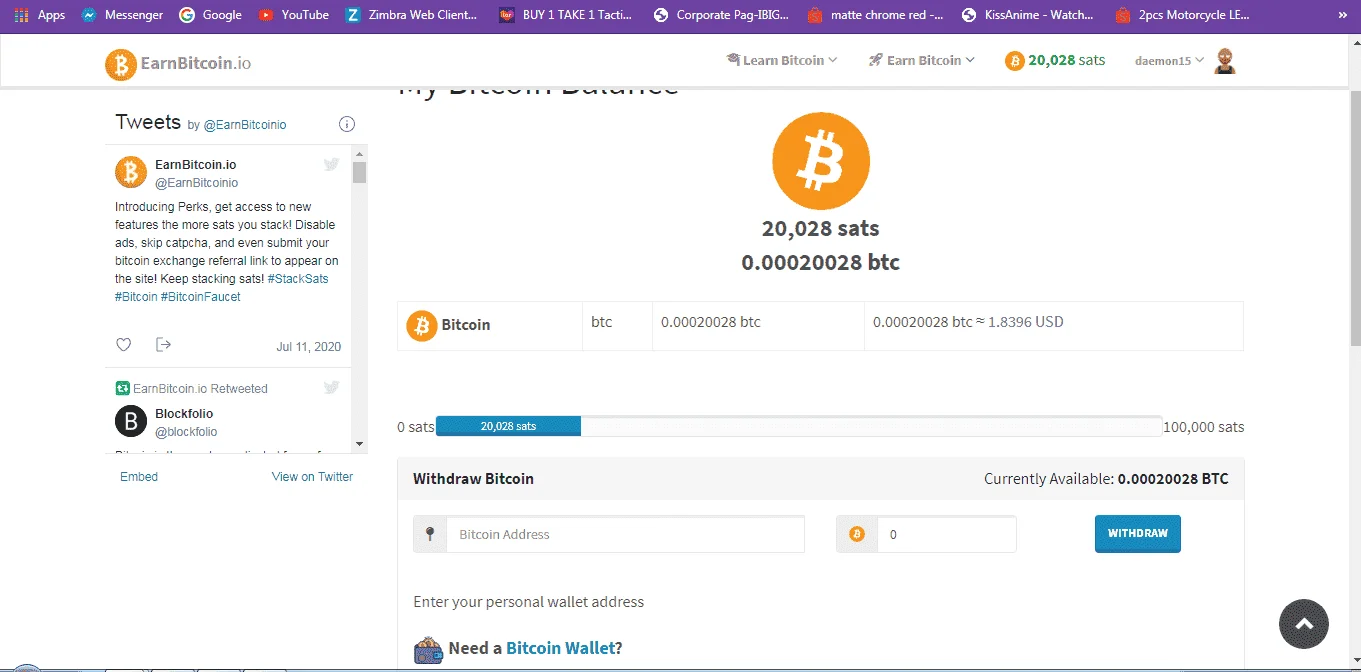Screen dimensions: 1361x672
Task: Open the #Bitcoin hashtag link
Action: click(136, 297)
